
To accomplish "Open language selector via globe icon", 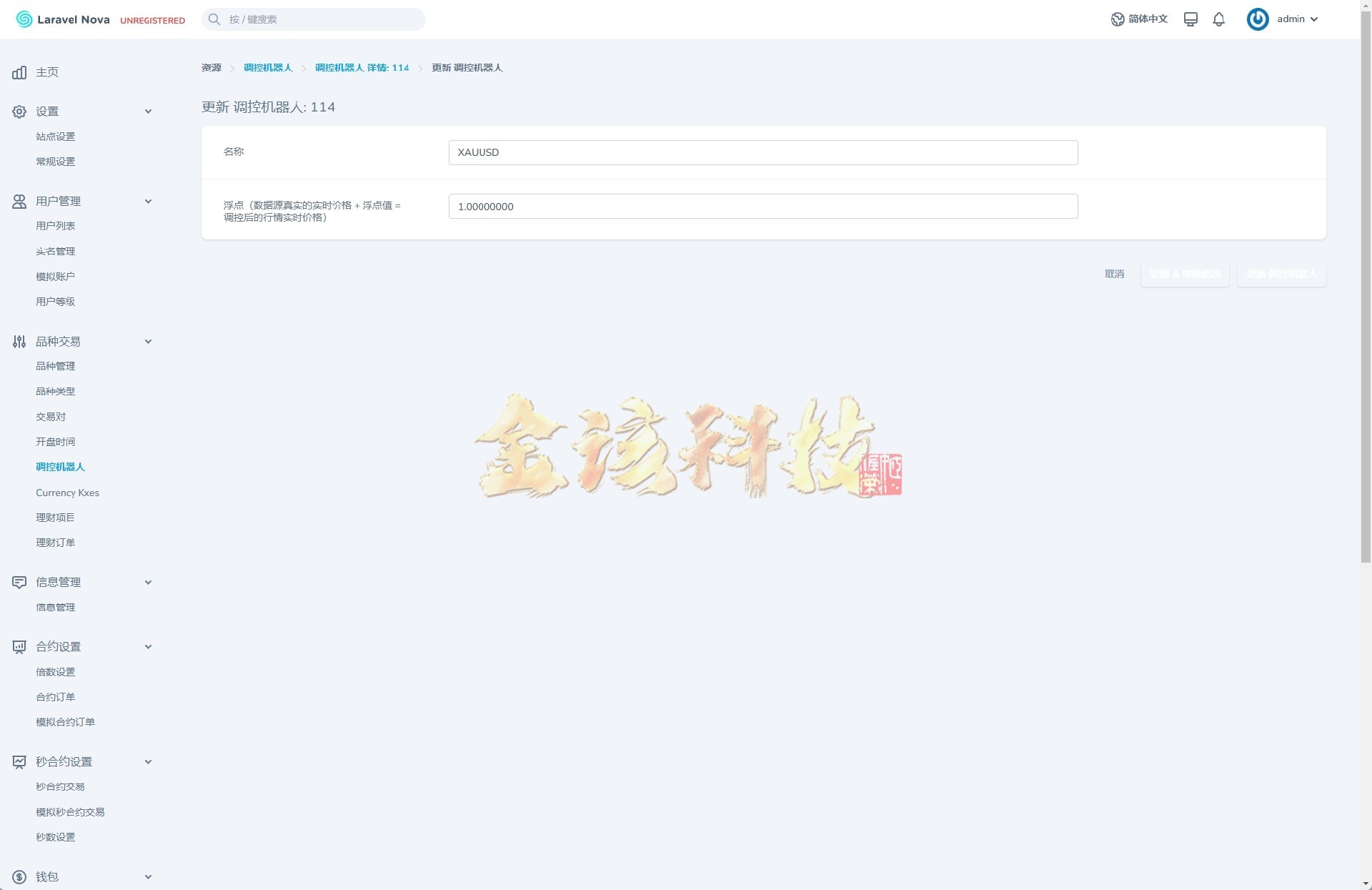I will click(x=1118, y=19).
